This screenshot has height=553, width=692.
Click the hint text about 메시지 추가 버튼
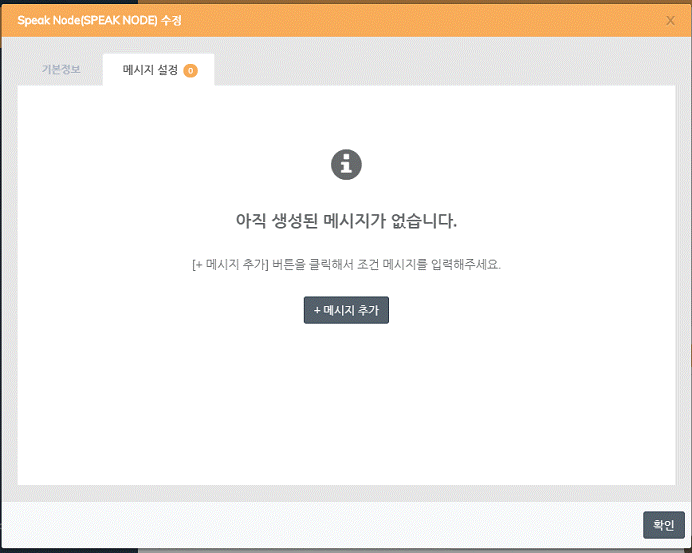pyautogui.click(x=346, y=264)
